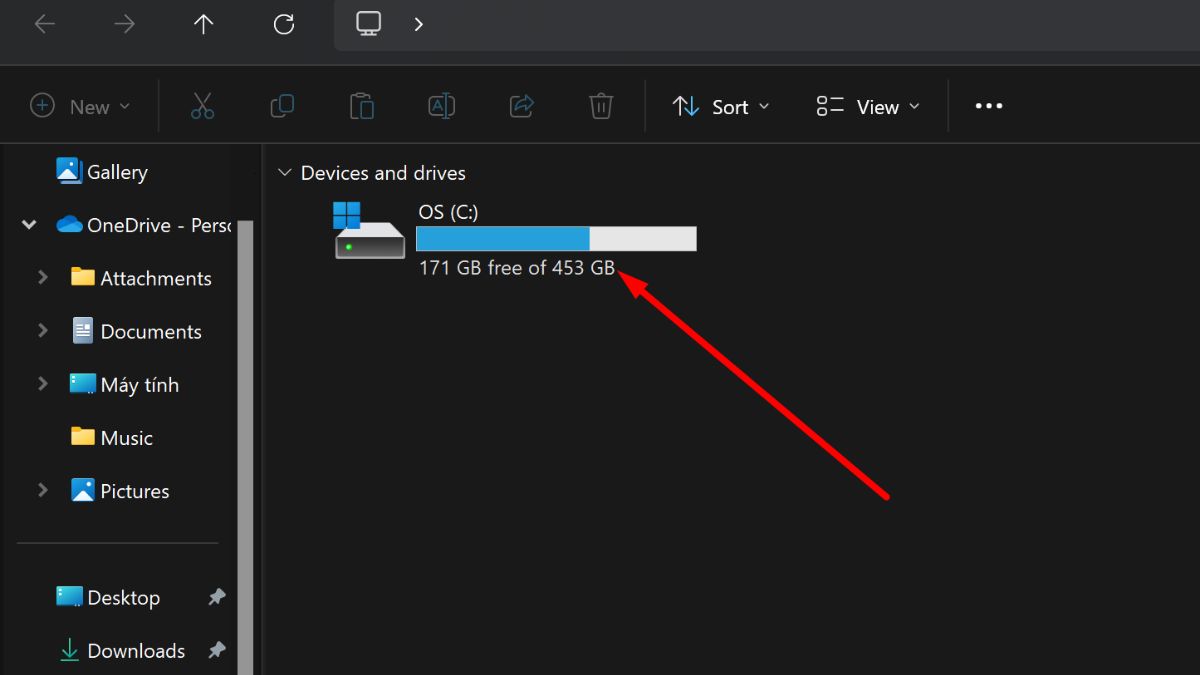The image size is (1200, 675).
Task: Open the See more ellipsis menu
Action: 989,106
